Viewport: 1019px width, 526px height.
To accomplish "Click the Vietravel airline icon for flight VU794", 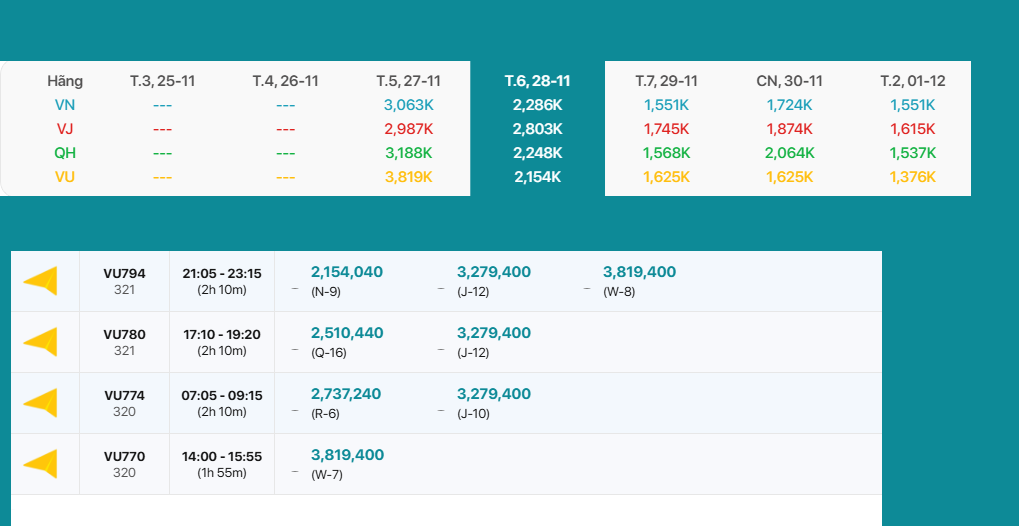I will (41, 281).
